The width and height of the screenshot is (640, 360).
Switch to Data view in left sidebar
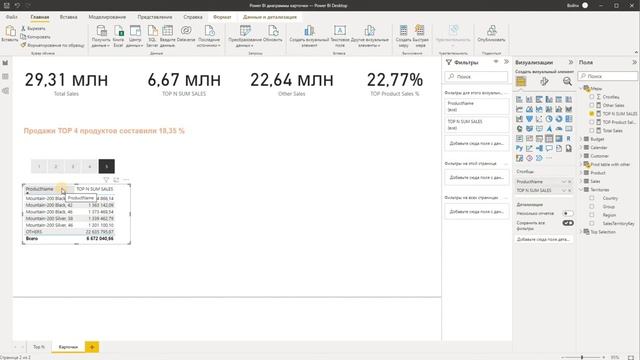(x=5, y=77)
